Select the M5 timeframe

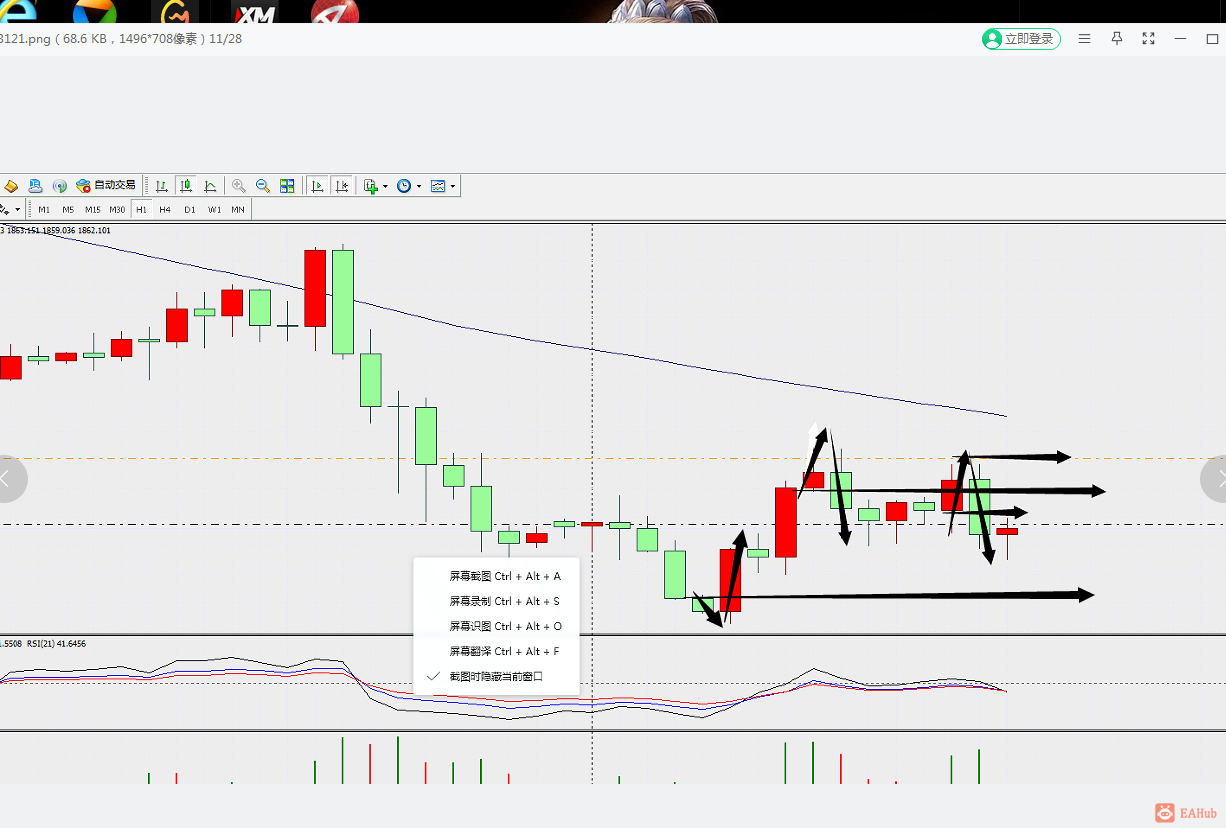tap(68, 210)
